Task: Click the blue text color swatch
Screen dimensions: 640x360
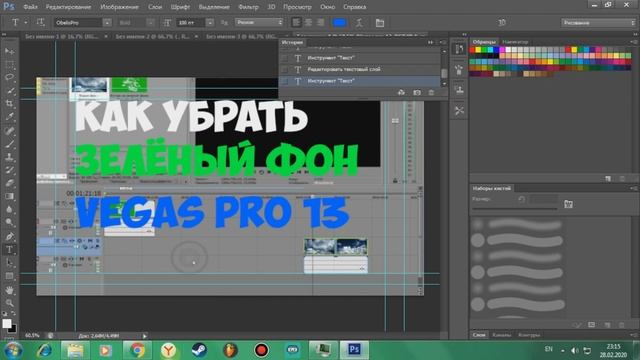Action: click(x=340, y=23)
